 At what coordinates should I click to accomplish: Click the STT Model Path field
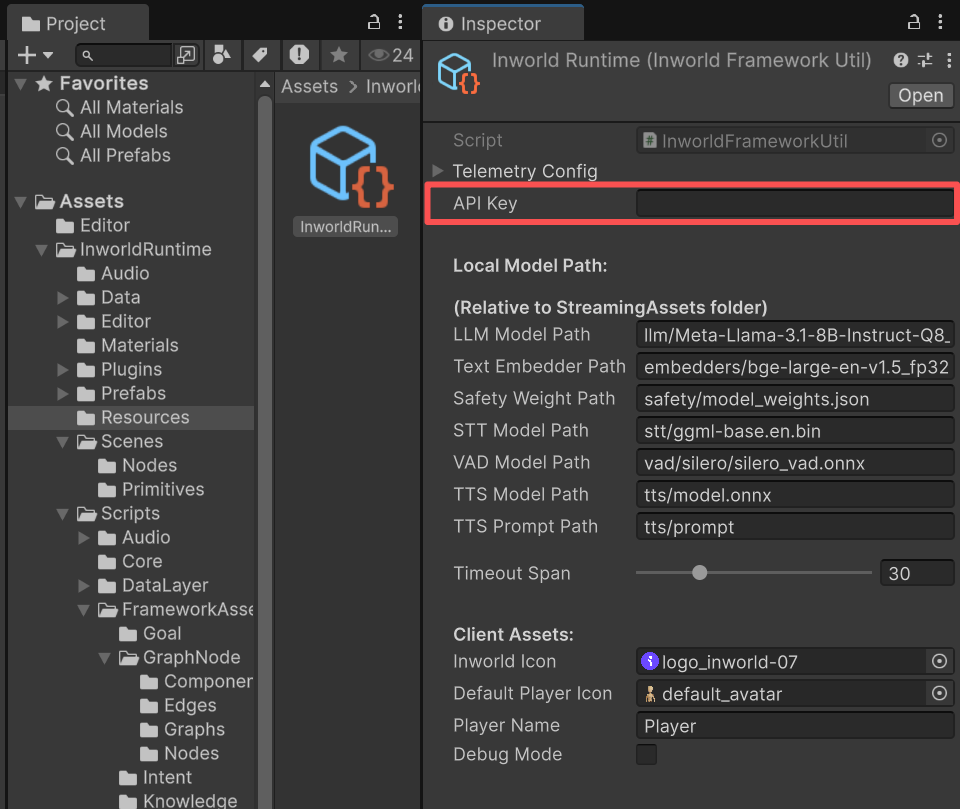click(795, 431)
